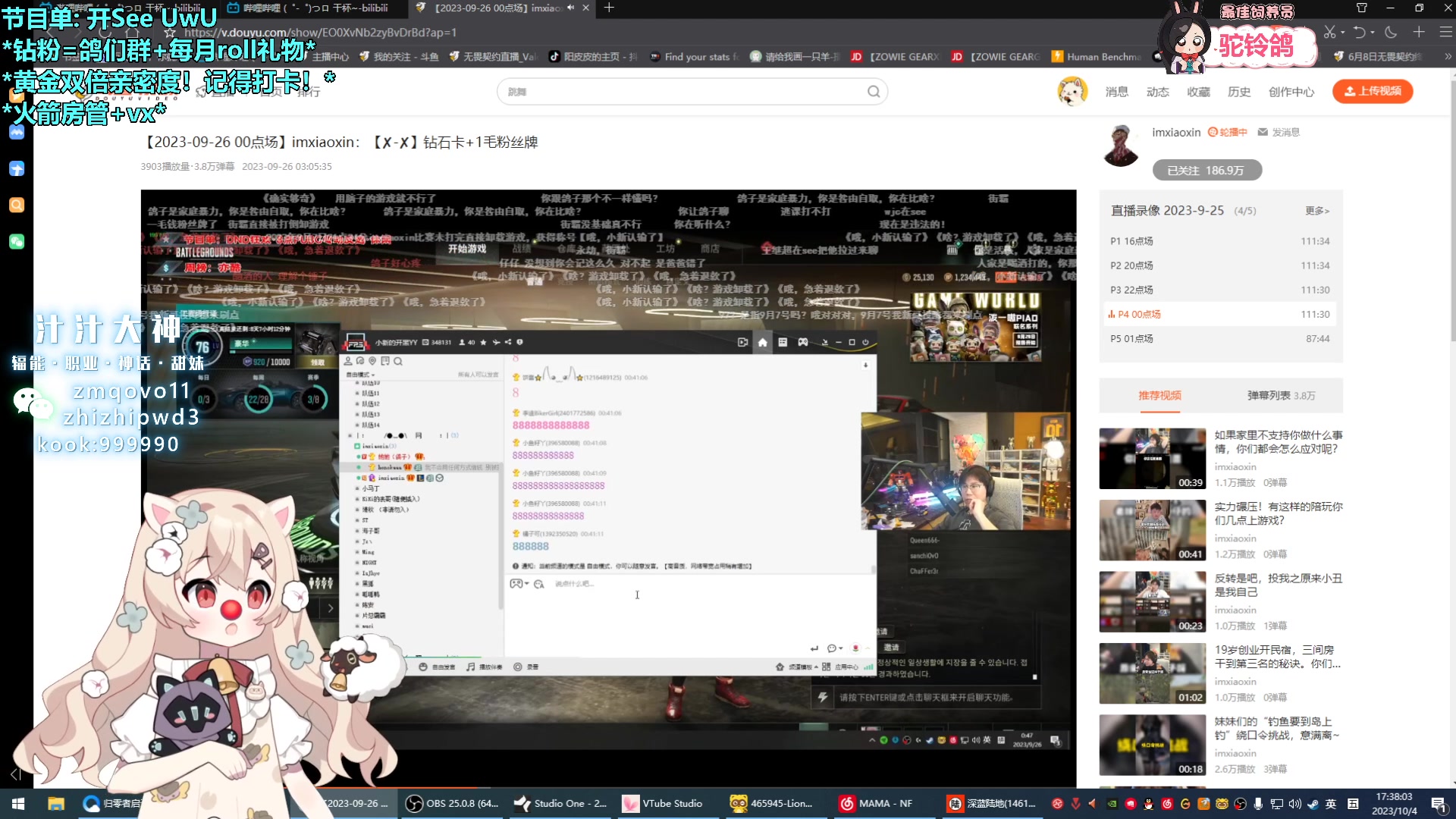Open the user avatar menu in Douyu header
This screenshot has height=819, width=1456.
(1072, 92)
